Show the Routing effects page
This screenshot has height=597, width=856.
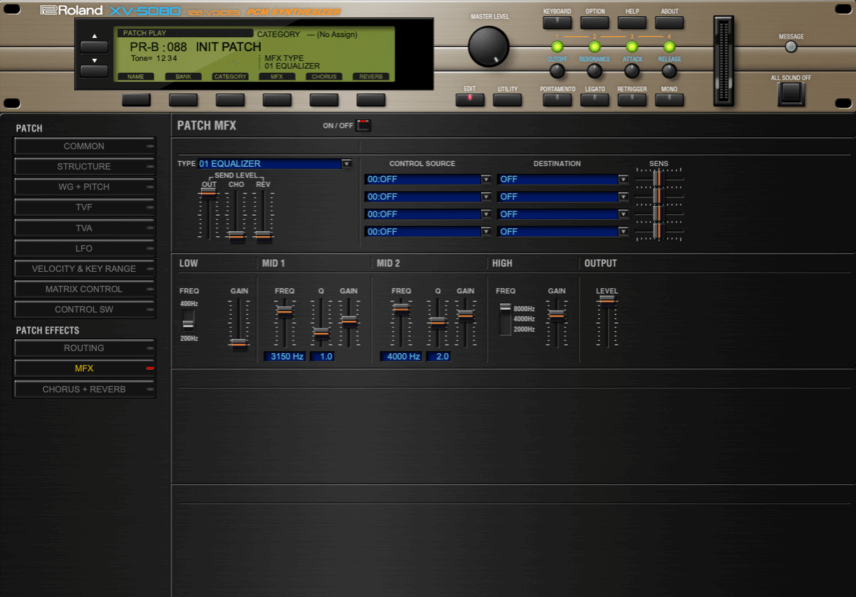coord(84,348)
